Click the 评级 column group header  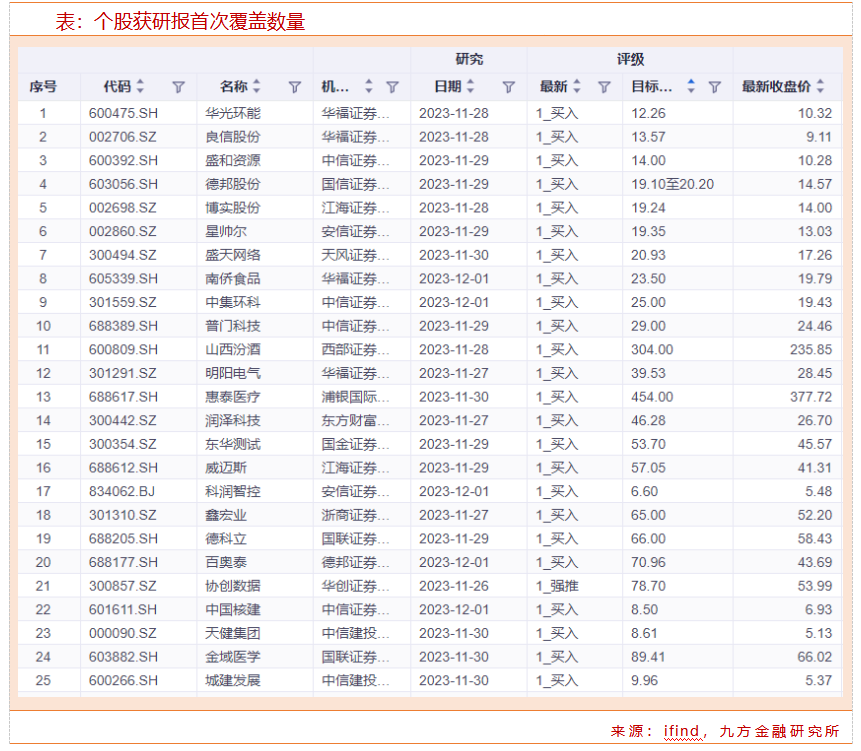[x=630, y=60]
